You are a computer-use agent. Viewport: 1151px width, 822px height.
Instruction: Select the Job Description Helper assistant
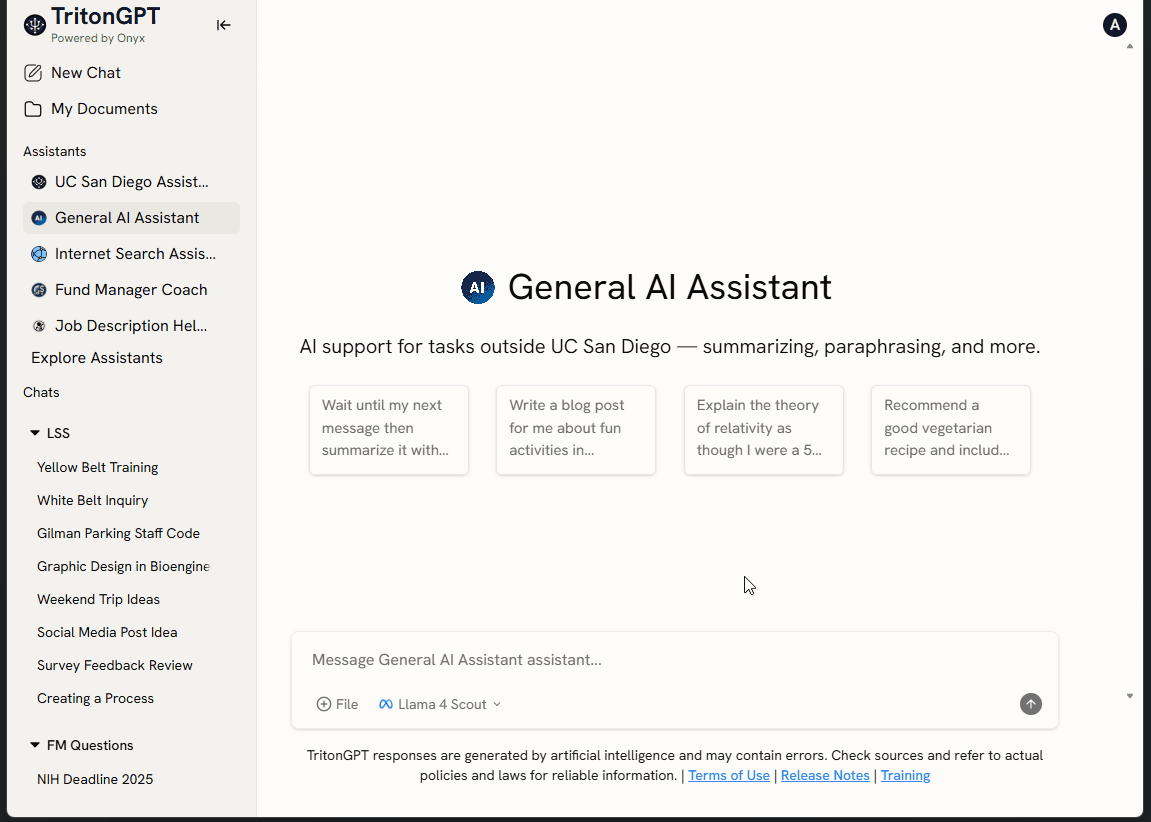[x=130, y=326]
